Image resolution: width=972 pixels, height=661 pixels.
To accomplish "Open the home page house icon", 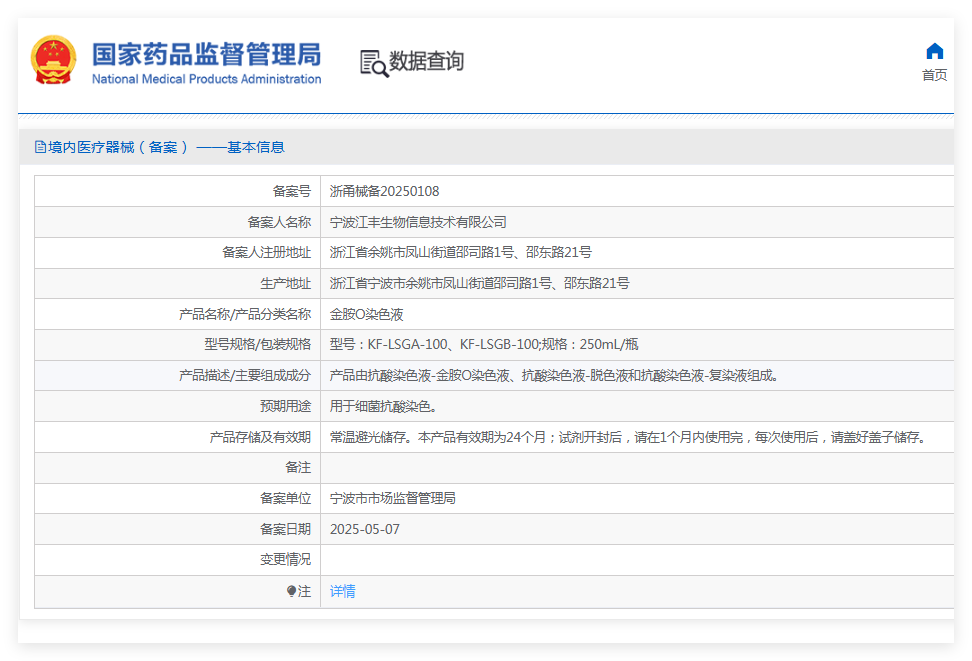I will click(x=934, y=51).
